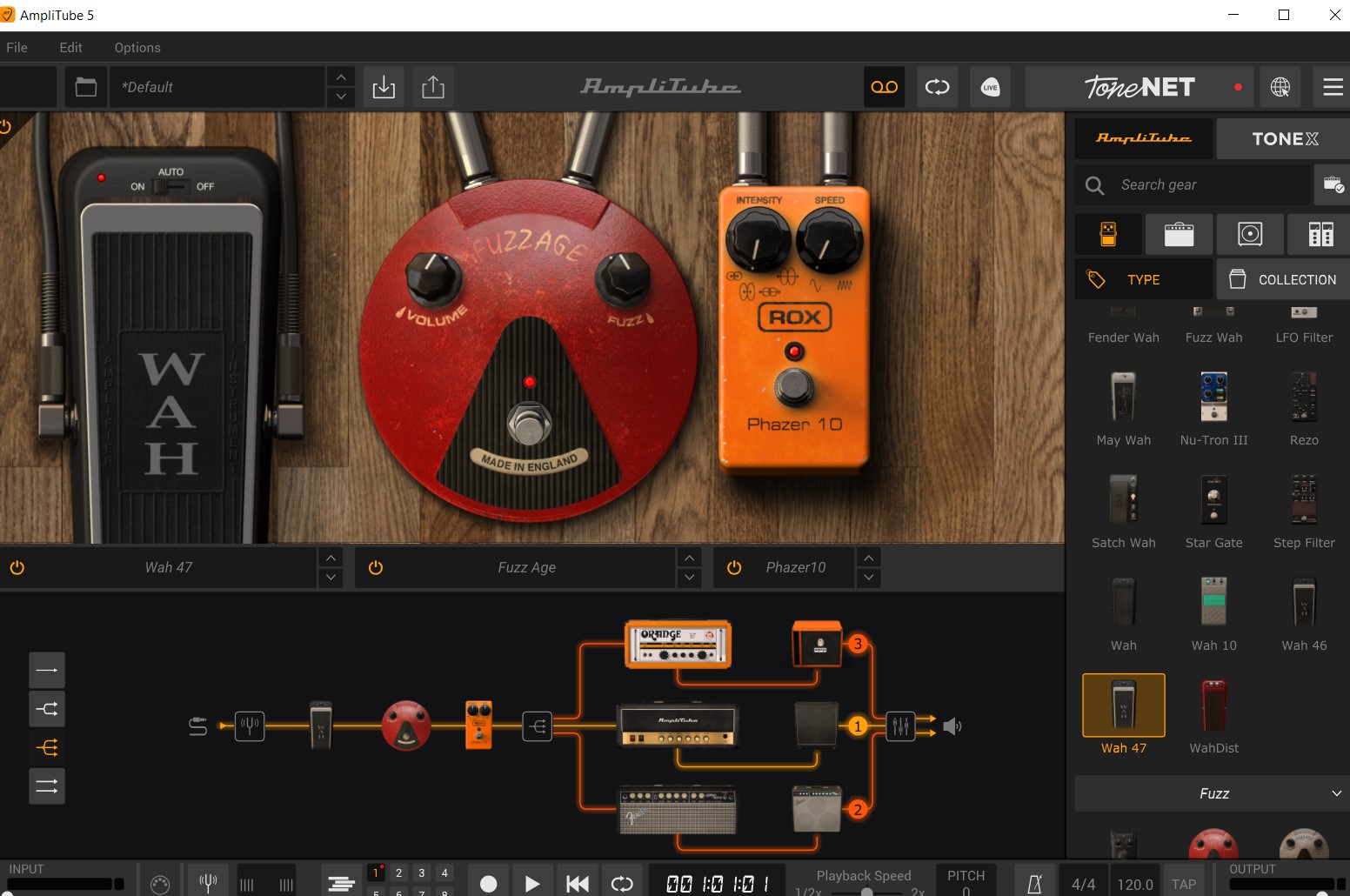Show amplifier gear category
Screen dimensions: 1350x896
pyautogui.click(x=1180, y=234)
